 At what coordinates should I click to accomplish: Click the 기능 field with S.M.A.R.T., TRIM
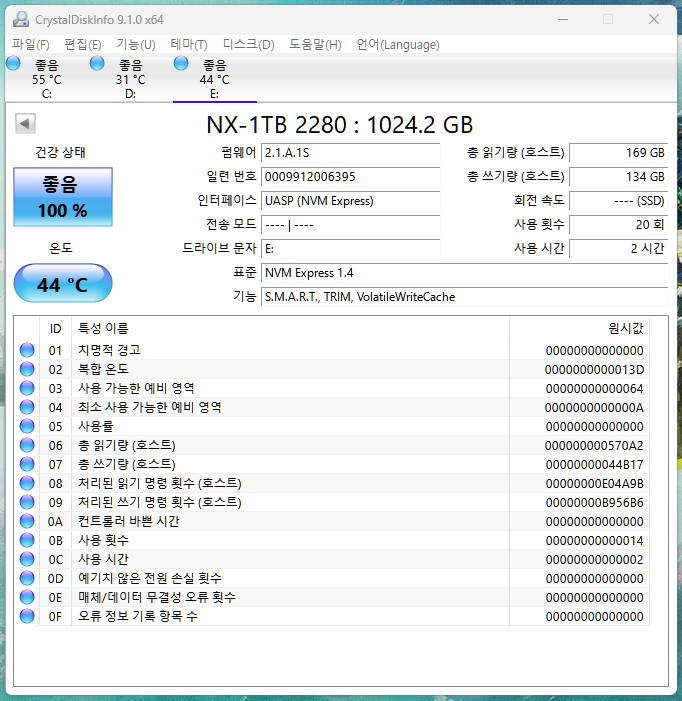464,297
